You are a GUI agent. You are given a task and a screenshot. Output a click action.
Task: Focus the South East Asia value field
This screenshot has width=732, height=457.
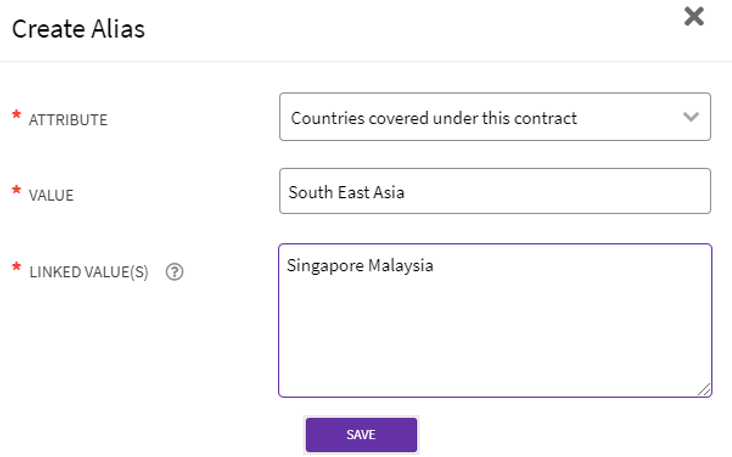494,191
